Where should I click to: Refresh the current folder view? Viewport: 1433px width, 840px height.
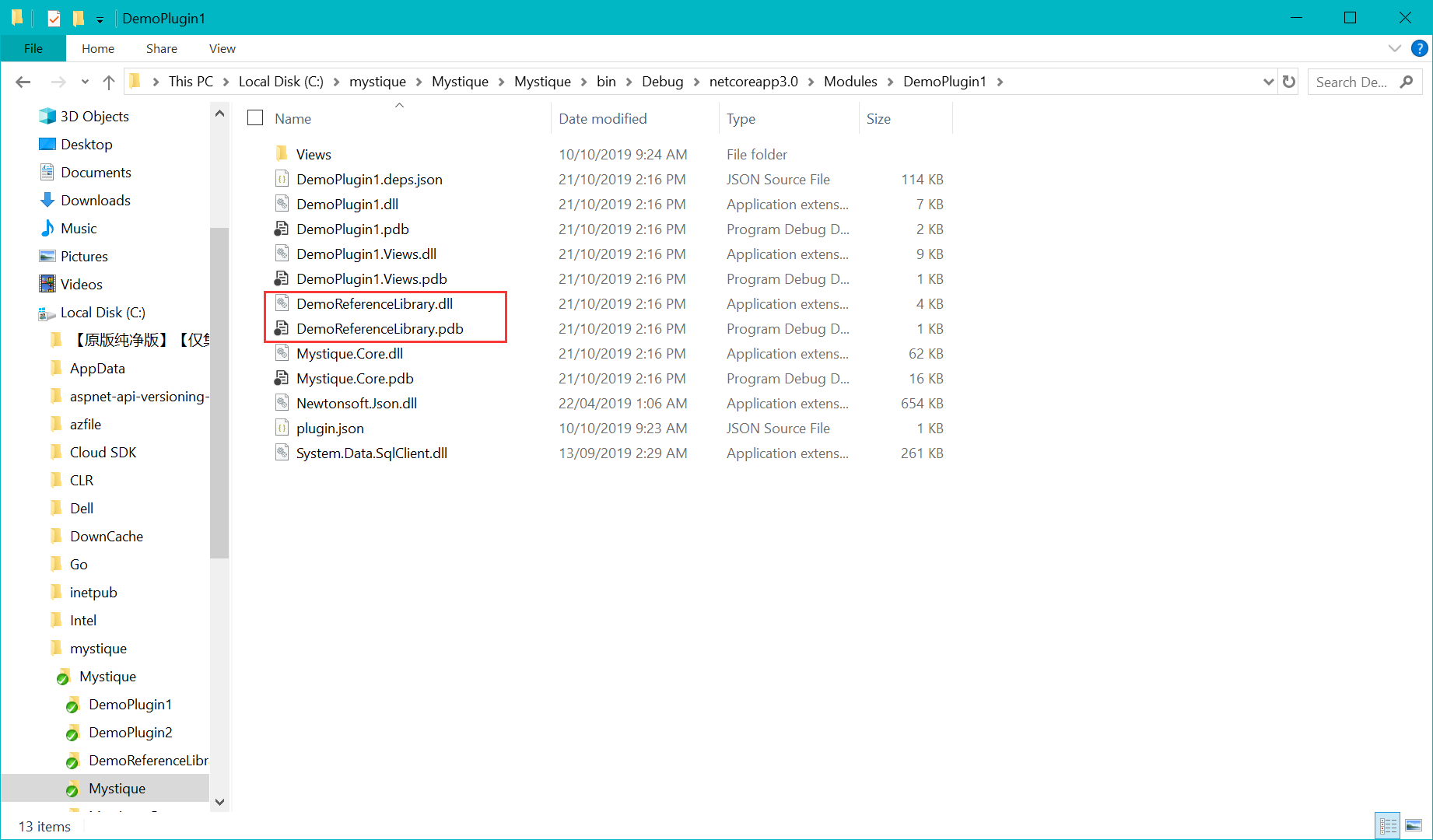pos(1289,82)
